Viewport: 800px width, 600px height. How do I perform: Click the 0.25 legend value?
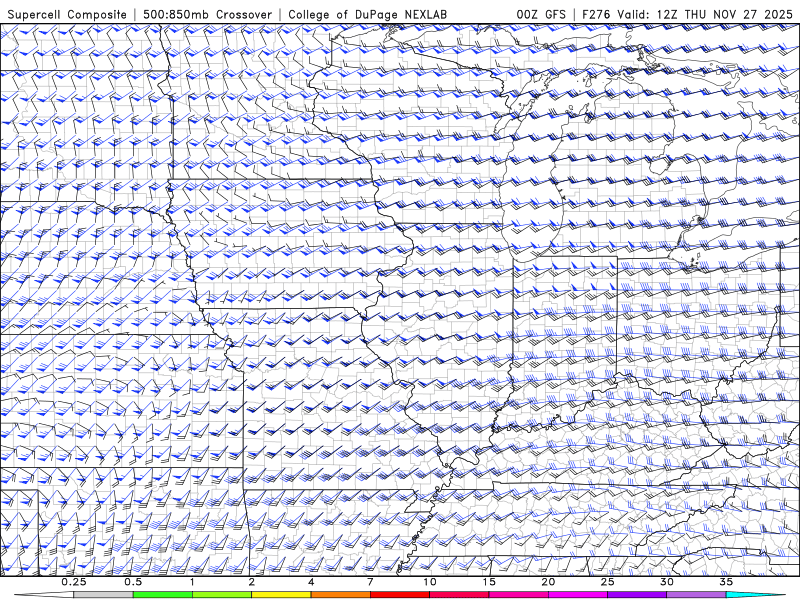click(74, 582)
